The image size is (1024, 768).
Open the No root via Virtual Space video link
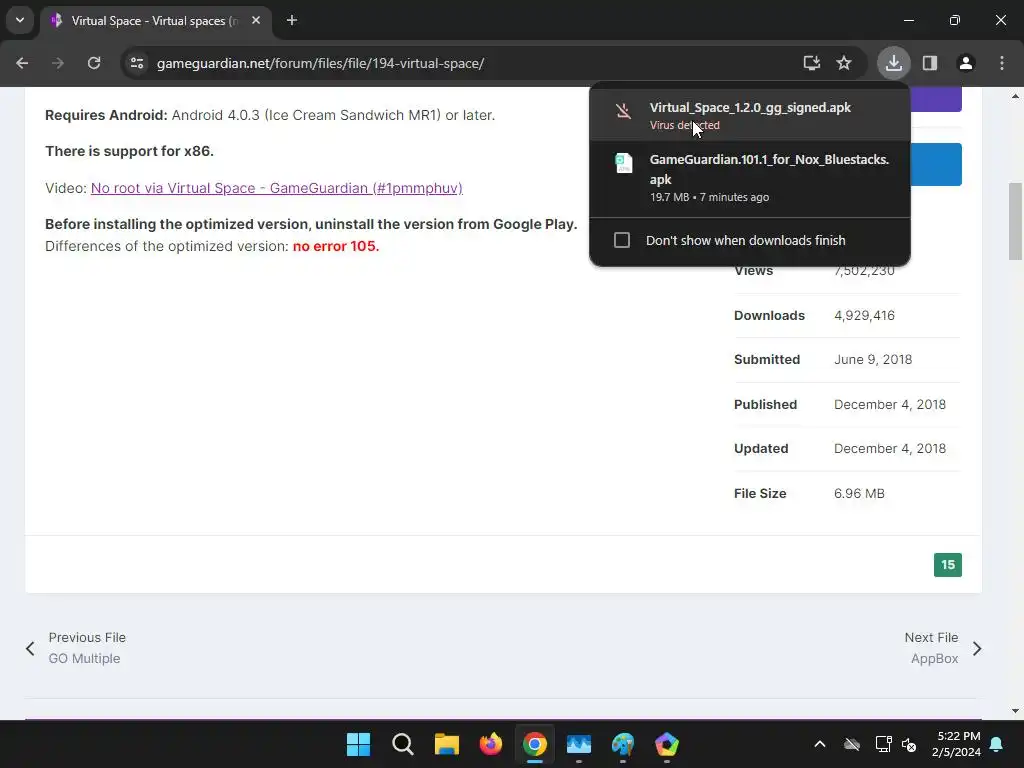(276, 188)
